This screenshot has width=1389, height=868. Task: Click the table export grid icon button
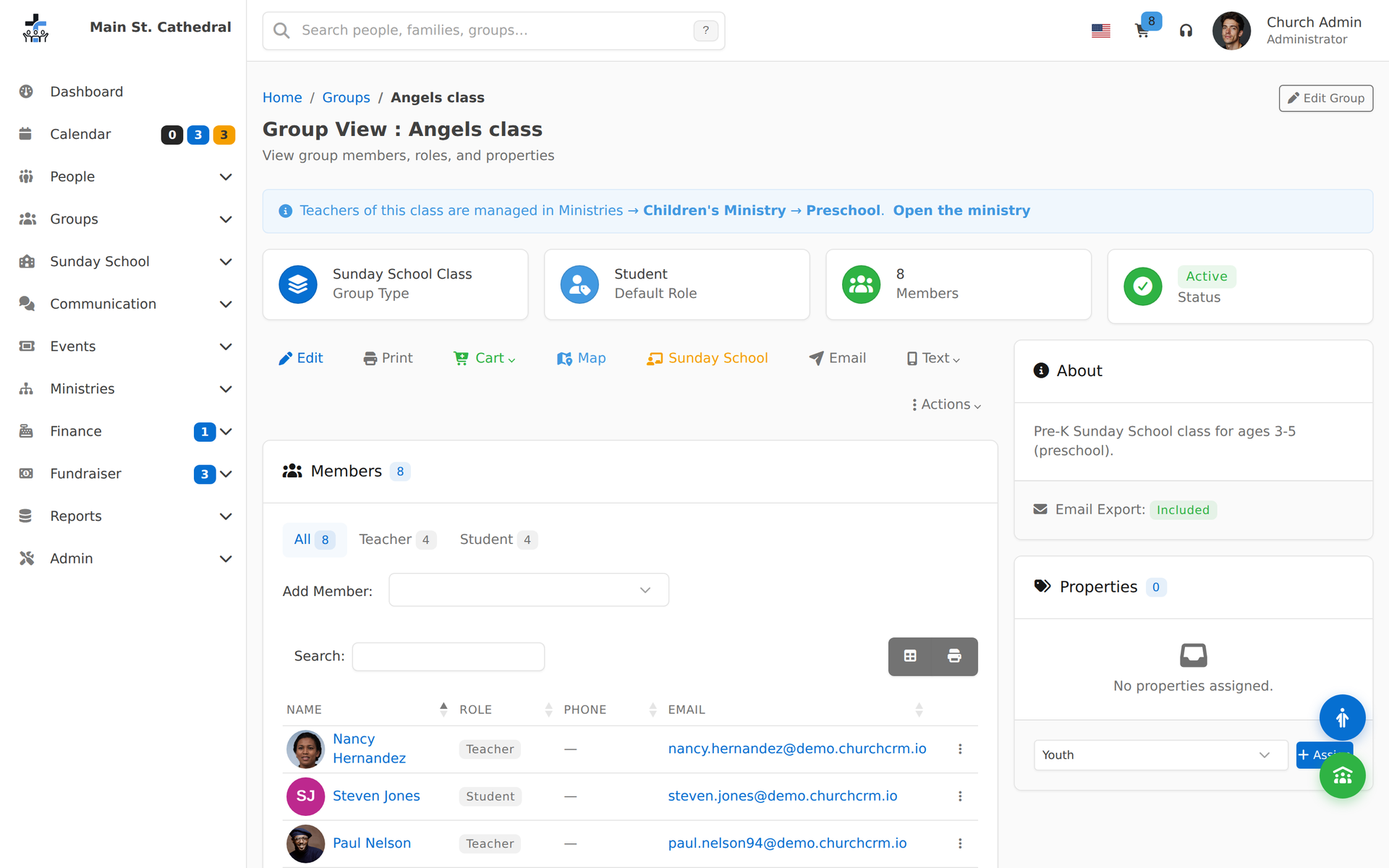pyautogui.click(x=910, y=656)
